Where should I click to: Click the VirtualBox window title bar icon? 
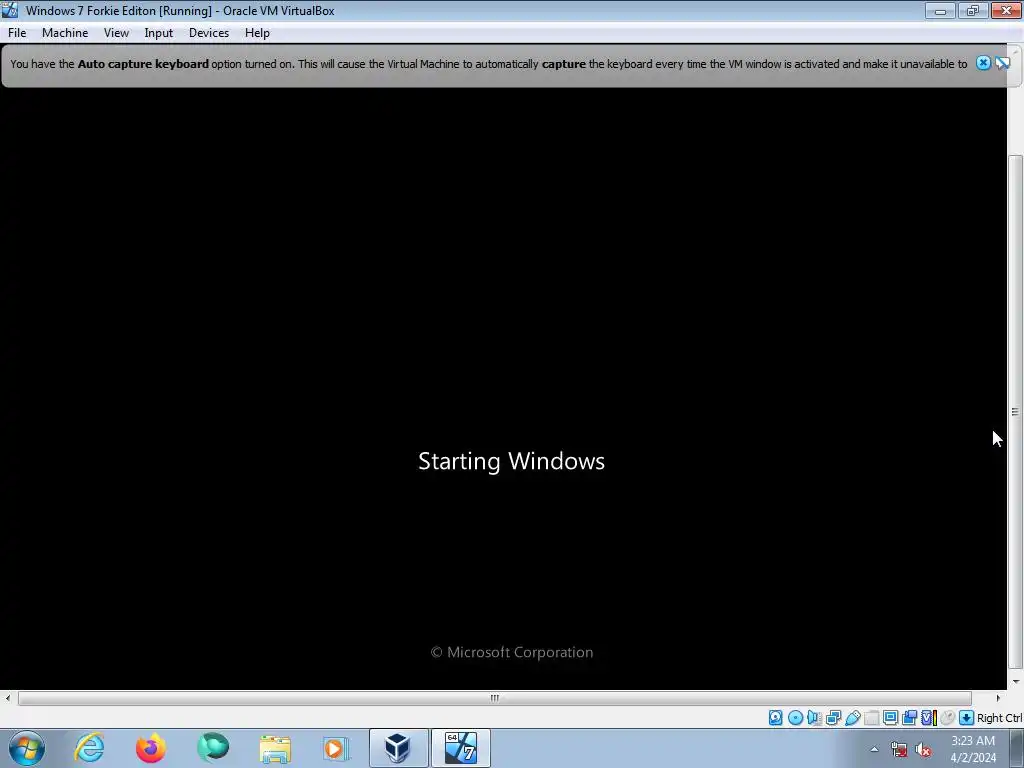[x=10, y=10]
